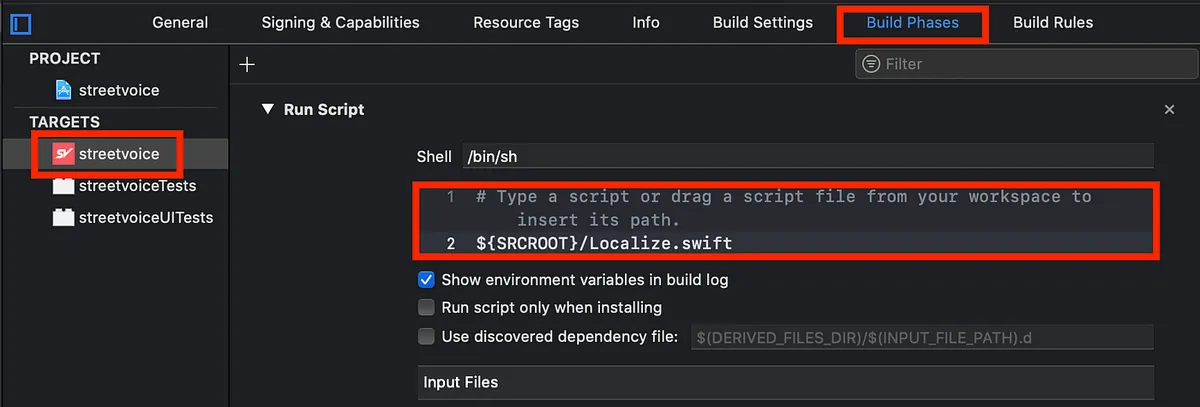Click the filter icon in search field
This screenshot has height=407, width=1200.
point(872,64)
